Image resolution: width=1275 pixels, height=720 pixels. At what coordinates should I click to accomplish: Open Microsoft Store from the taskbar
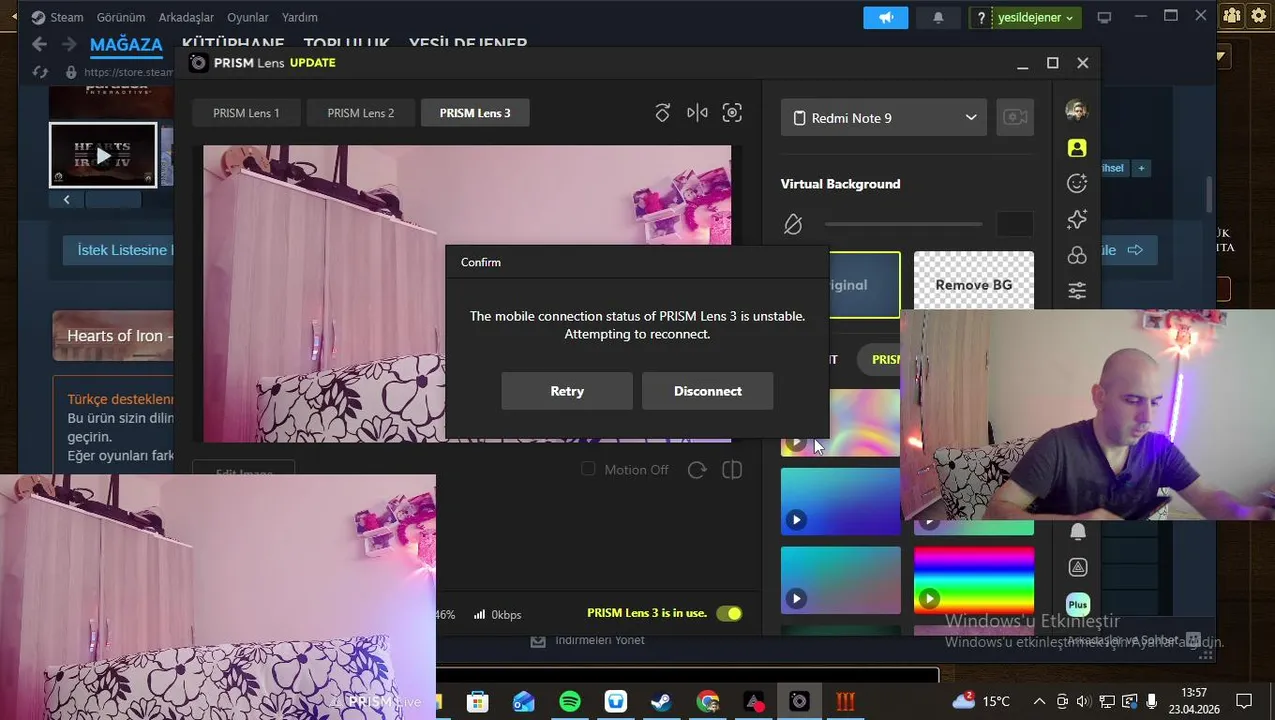point(477,701)
